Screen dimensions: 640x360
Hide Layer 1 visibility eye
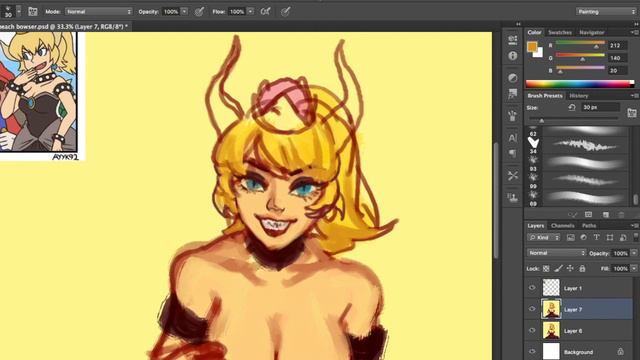(x=532, y=288)
